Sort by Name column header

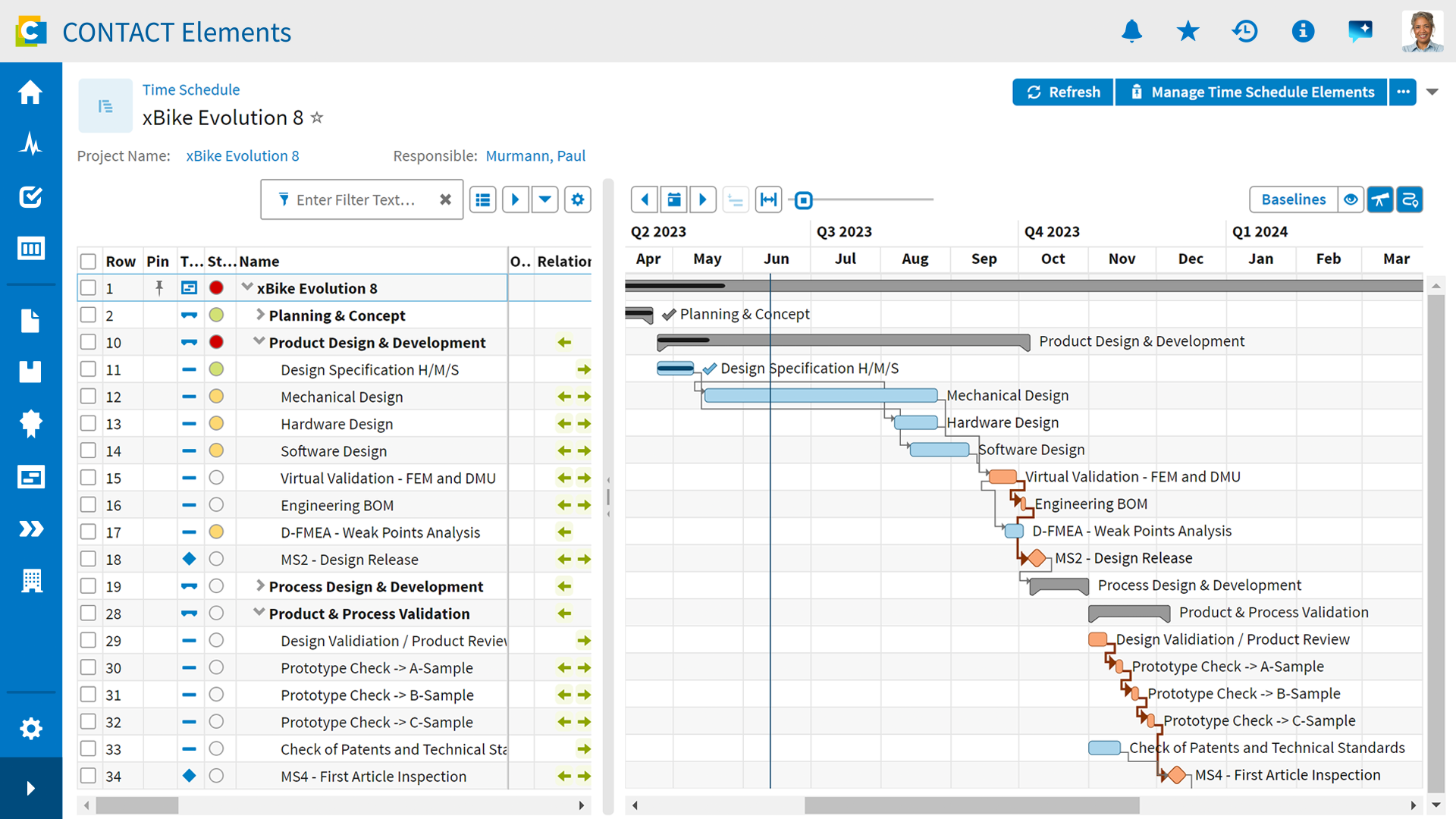pos(259,262)
